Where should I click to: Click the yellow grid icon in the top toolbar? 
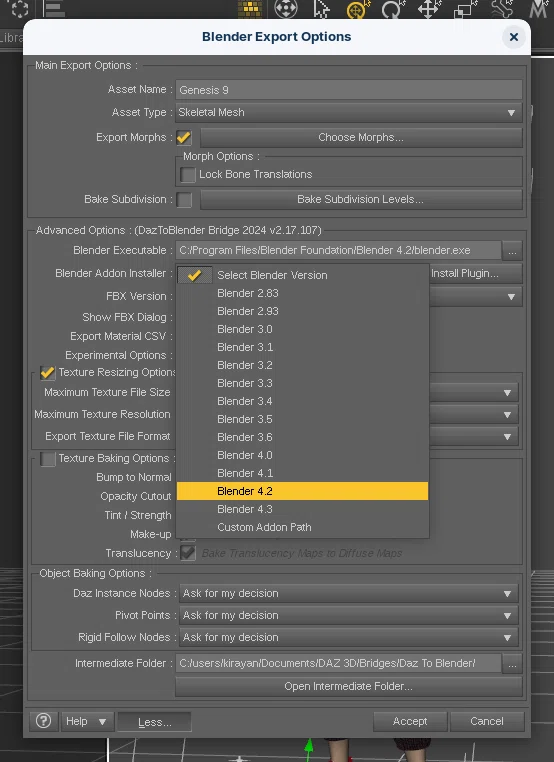tap(250, 9)
